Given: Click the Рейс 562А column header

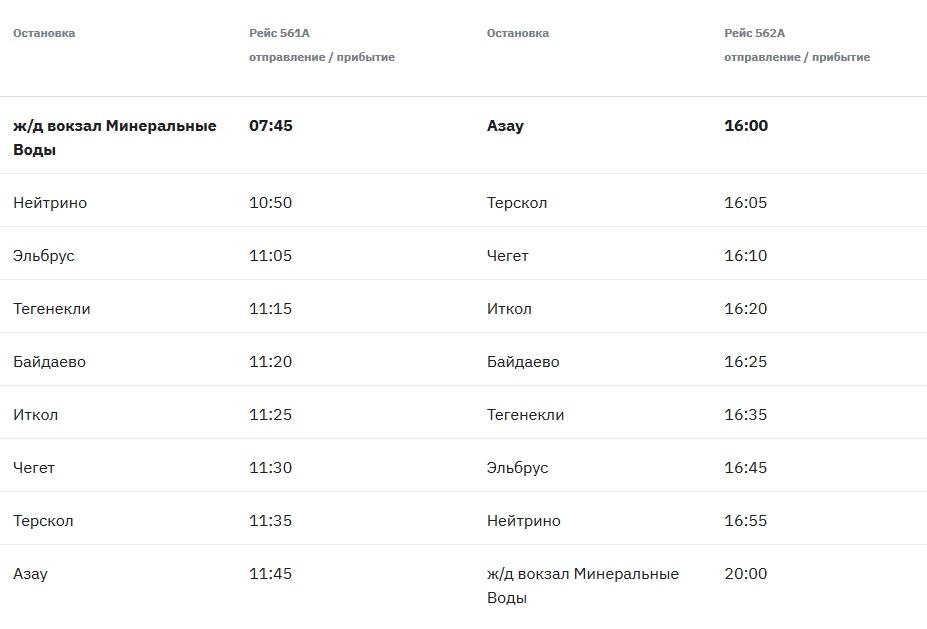Looking at the screenshot, I should coord(754,33).
